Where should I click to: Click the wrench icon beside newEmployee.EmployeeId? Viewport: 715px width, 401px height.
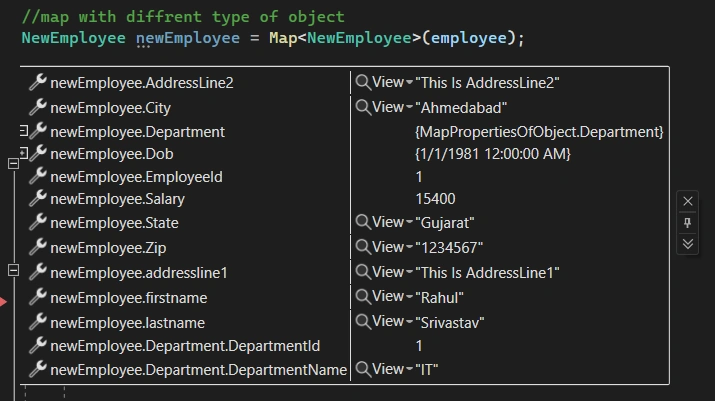pyautogui.click(x=38, y=176)
